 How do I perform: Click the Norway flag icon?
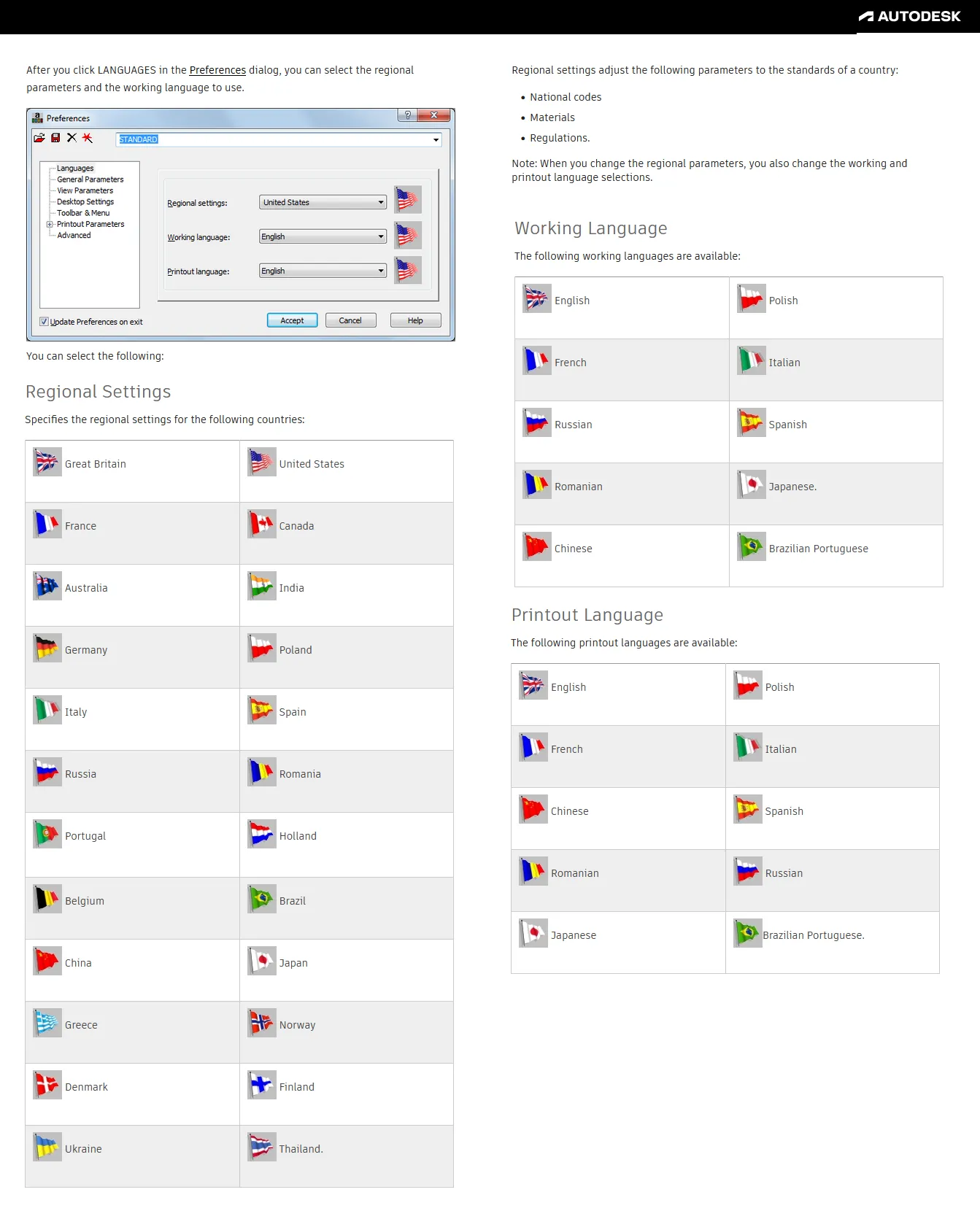click(x=262, y=1023)
